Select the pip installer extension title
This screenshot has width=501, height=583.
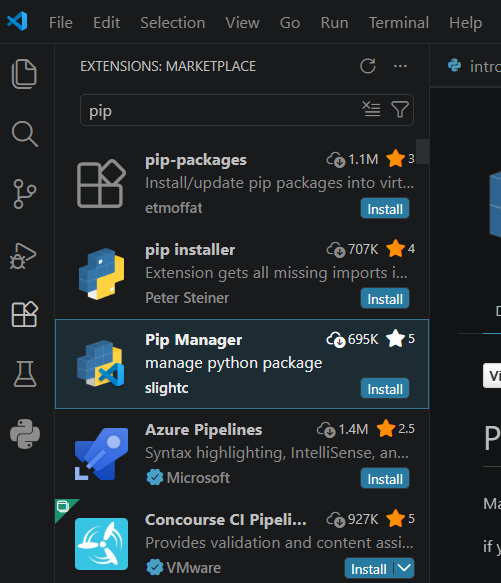(x=190, y=250)
